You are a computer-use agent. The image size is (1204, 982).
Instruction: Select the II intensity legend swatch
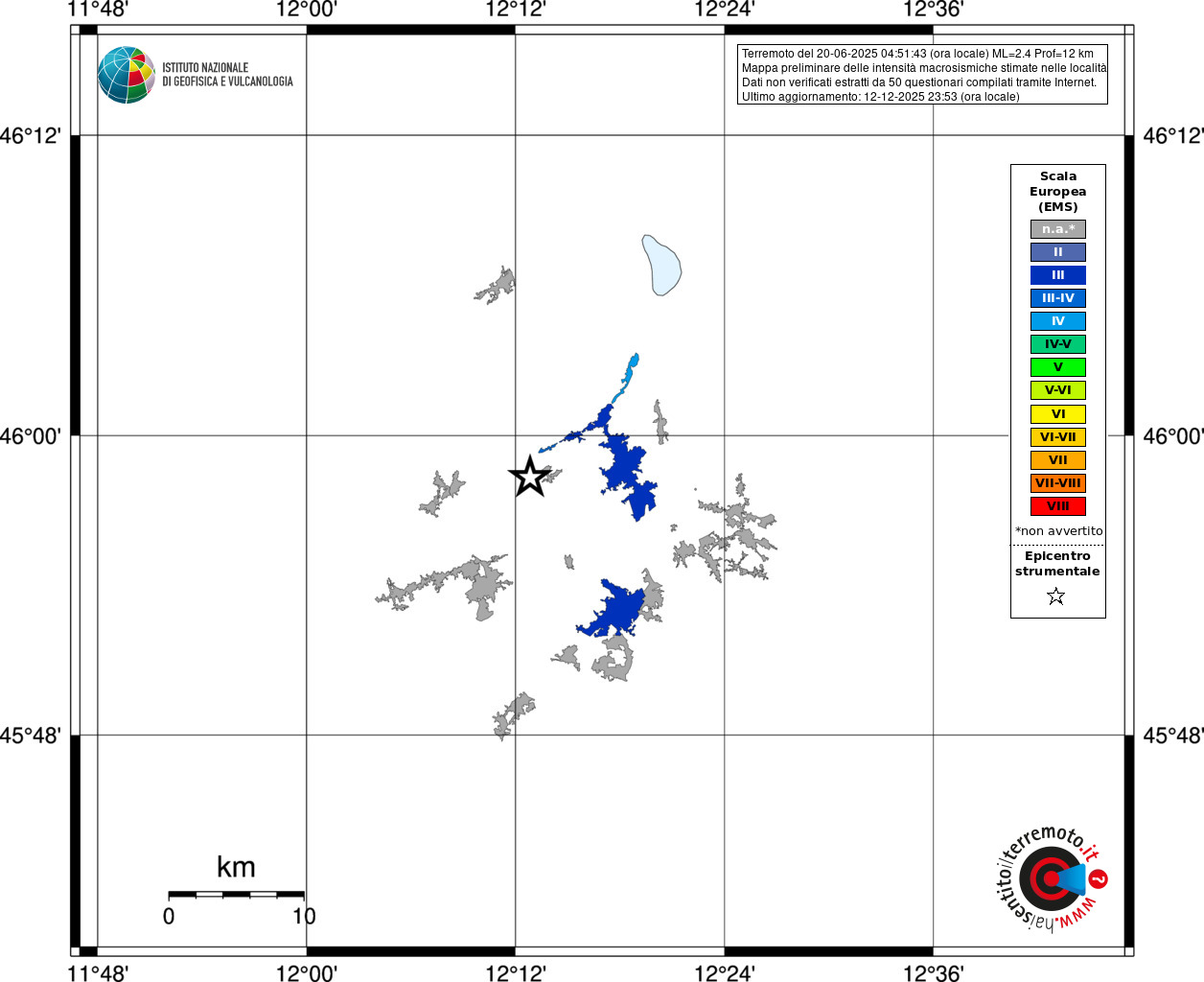click(1058, 252)
